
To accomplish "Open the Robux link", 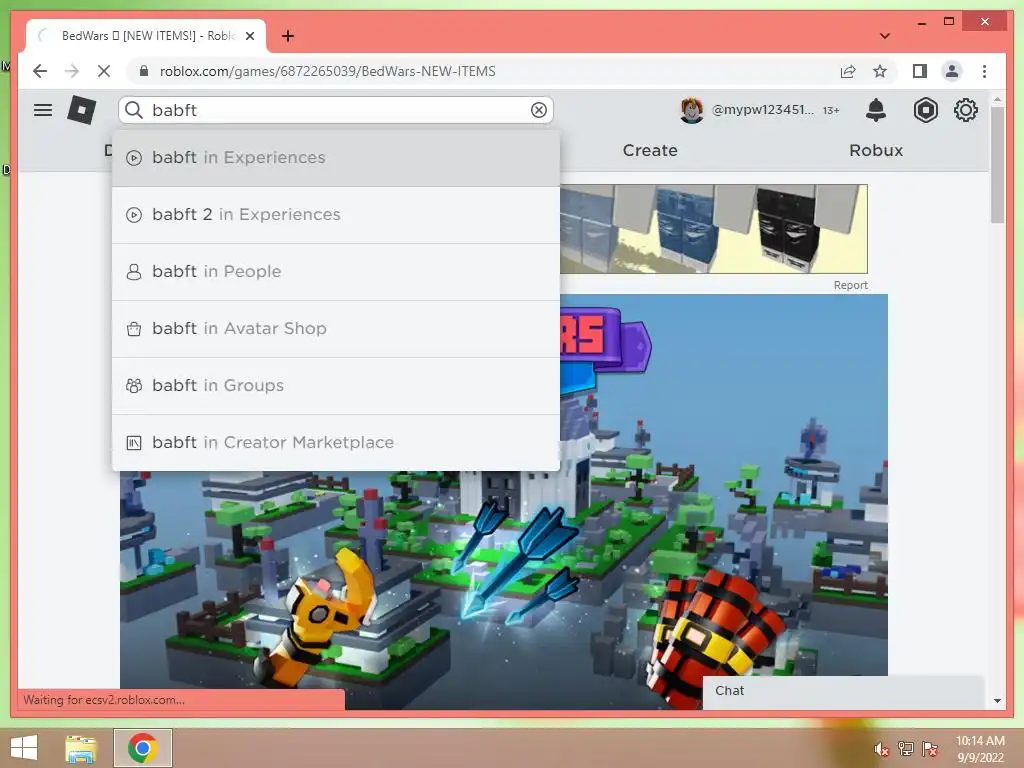I will tap(876, 150).
